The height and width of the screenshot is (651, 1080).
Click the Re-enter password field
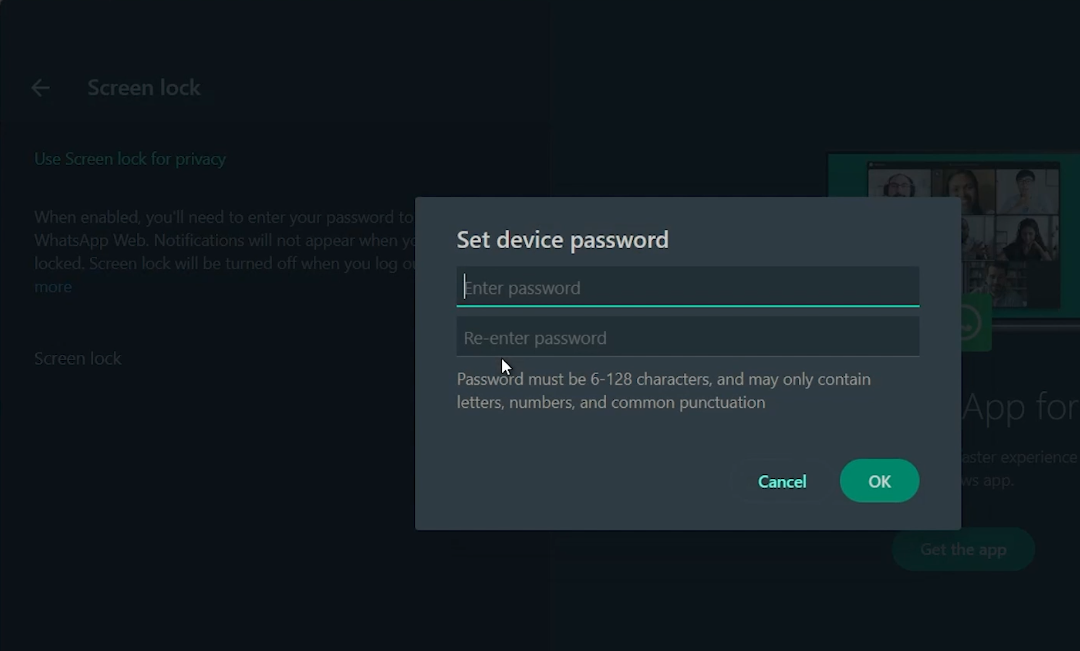pos(688,338)
